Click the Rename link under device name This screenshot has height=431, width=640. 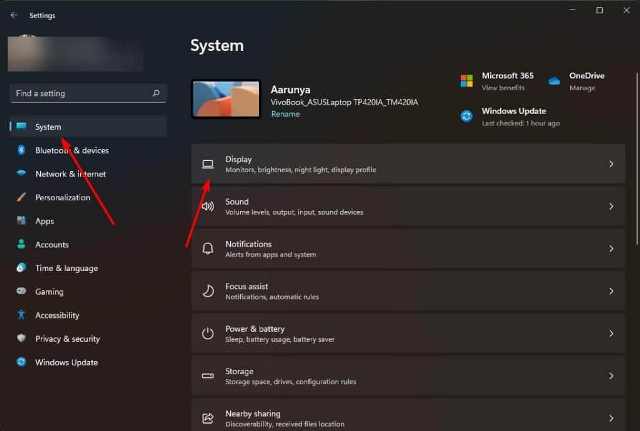point(285,114)
